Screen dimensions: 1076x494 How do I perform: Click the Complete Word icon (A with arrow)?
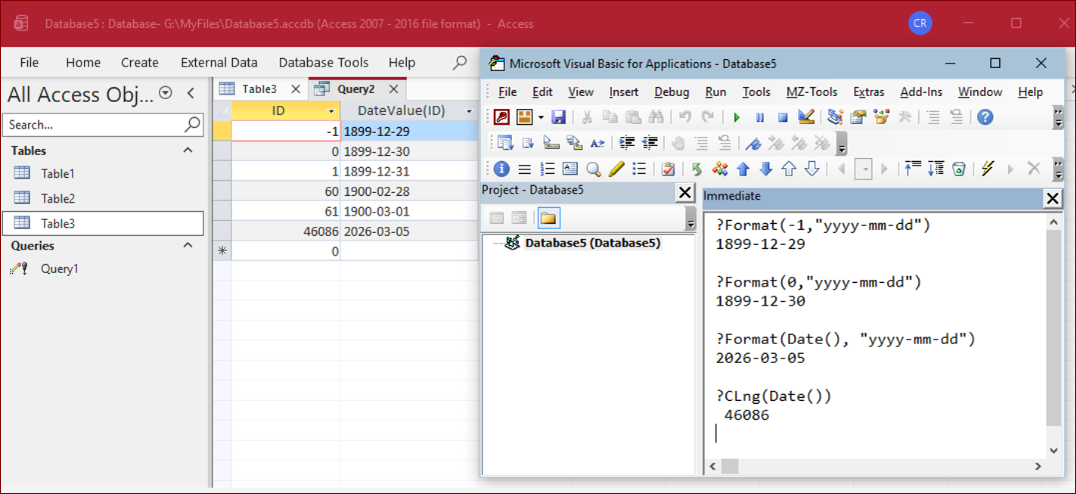(x=598, y=143)
